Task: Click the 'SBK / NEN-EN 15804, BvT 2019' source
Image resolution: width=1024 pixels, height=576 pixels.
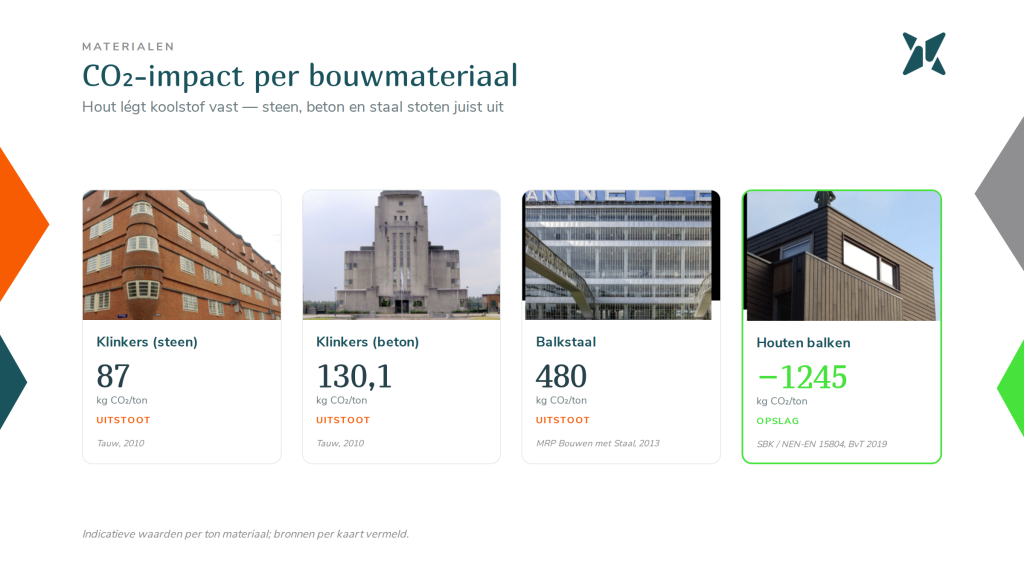Action: pos(822,443)
